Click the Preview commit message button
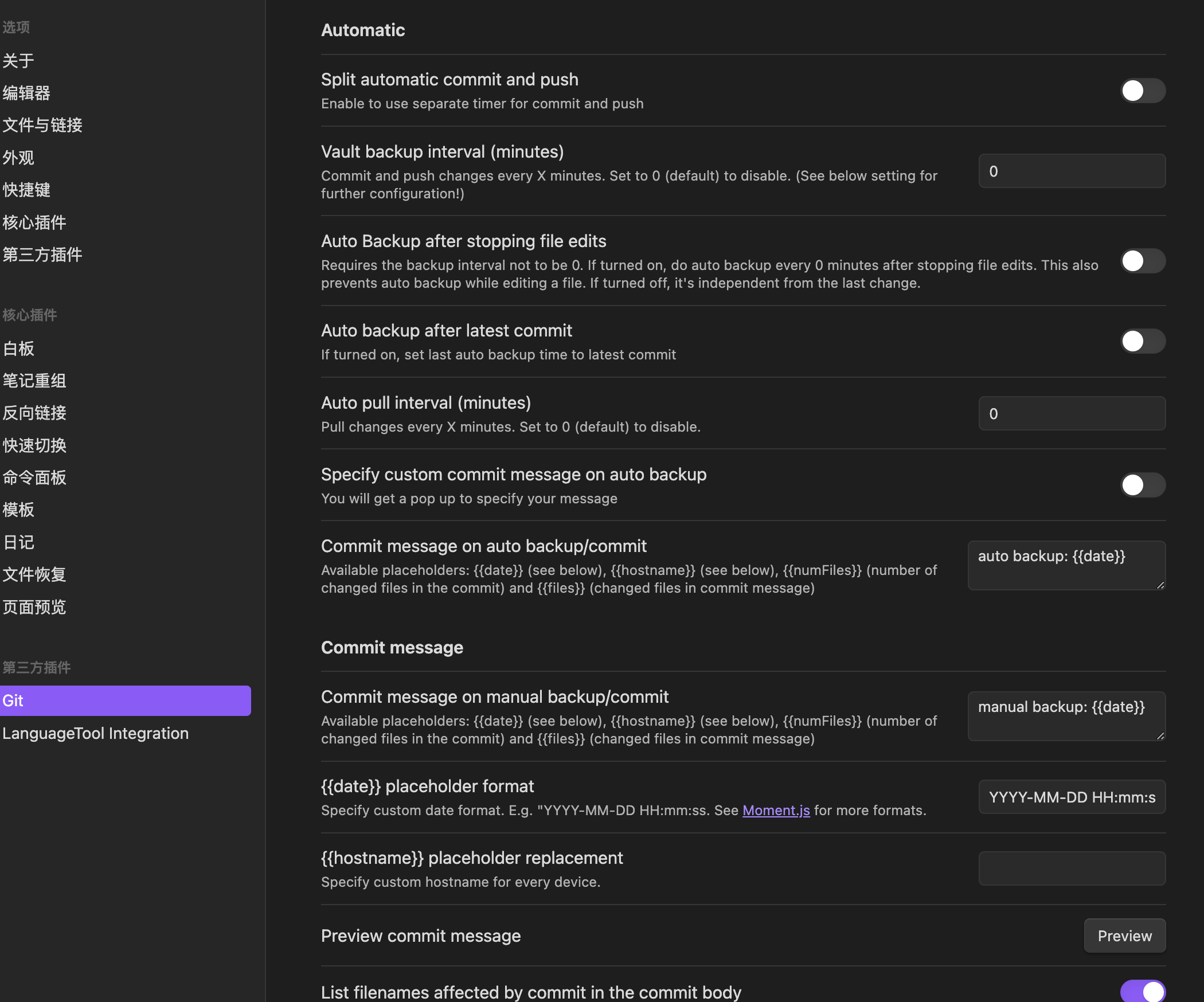This screenshot has height=1002, width=1204. [1124, 936]
